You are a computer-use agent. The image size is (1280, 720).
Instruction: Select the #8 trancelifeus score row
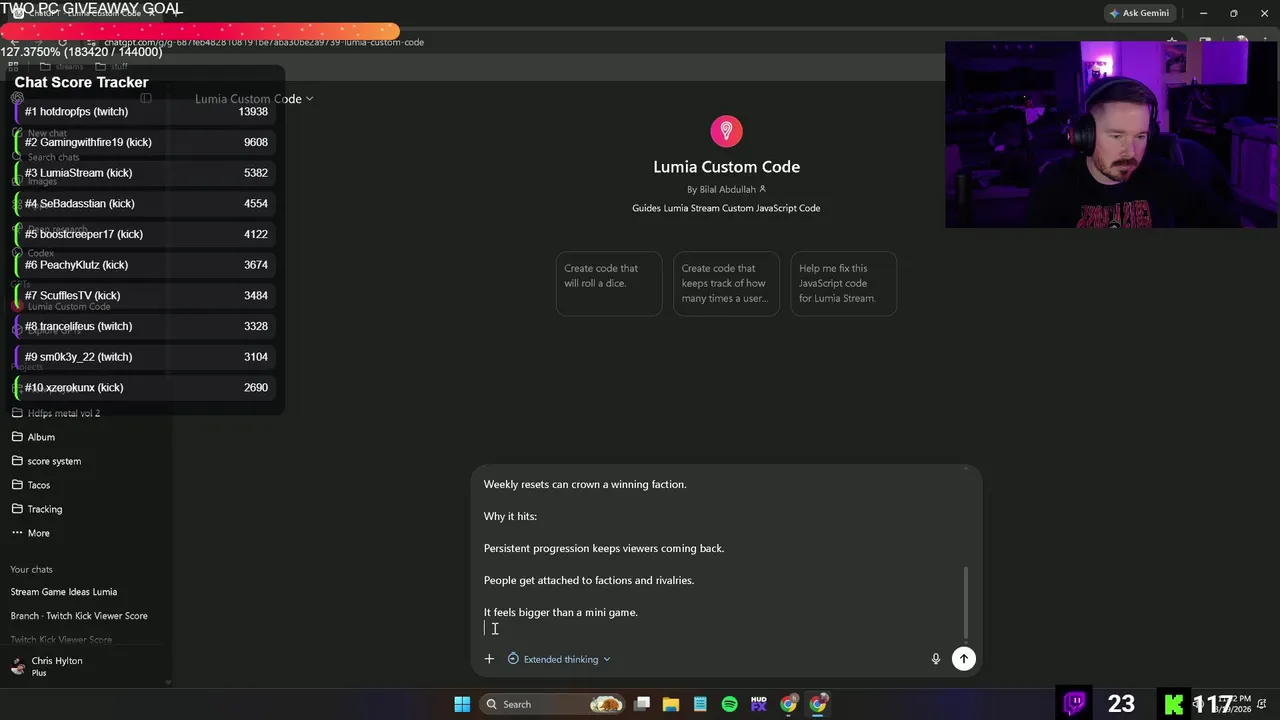click(x=146, y=326)
